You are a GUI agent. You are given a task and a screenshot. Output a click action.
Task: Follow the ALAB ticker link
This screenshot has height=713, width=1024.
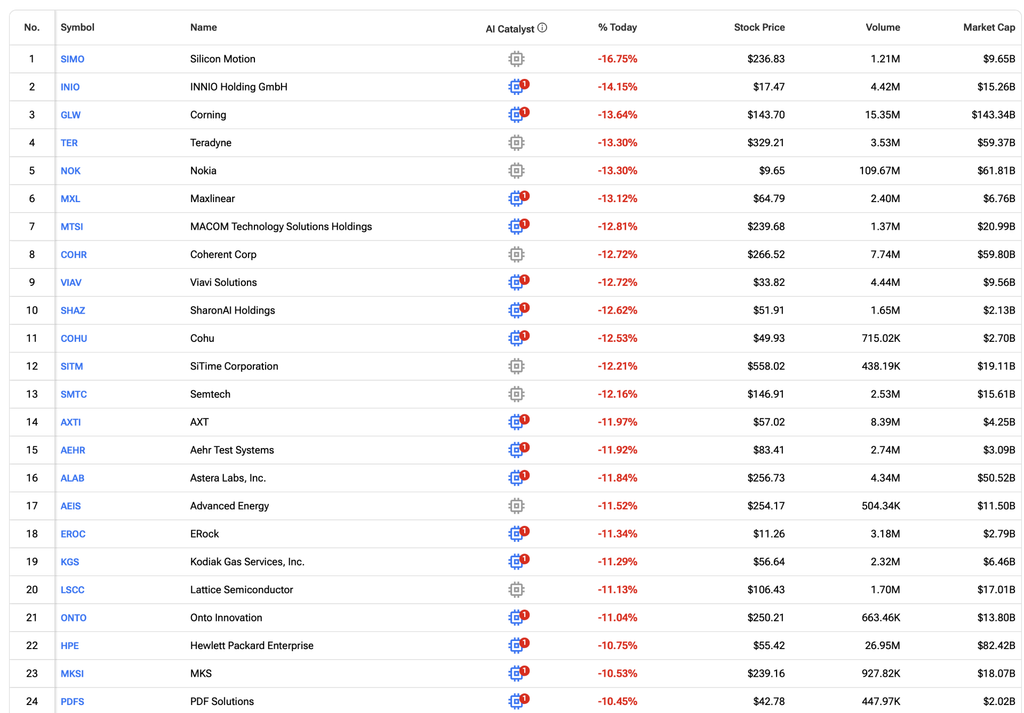[72, 478]
